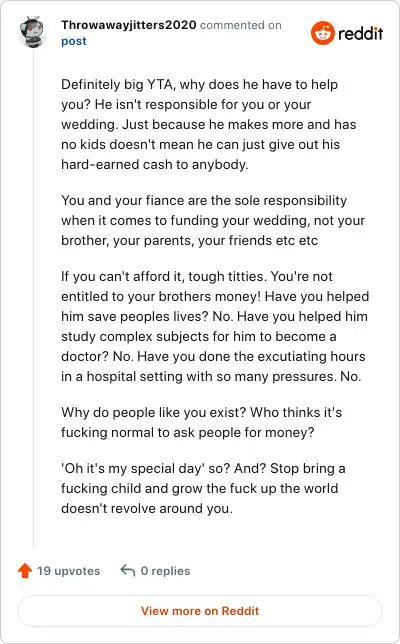Click the reply arrow icon

pyautogui.click(x=128, y=570)
